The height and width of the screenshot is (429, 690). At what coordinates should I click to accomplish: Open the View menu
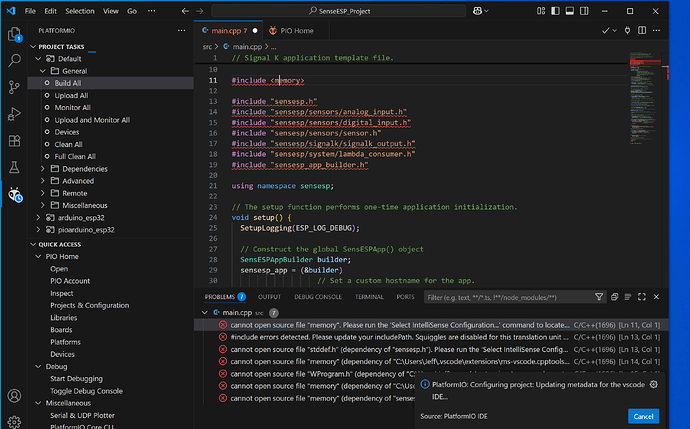click(110, 11)
